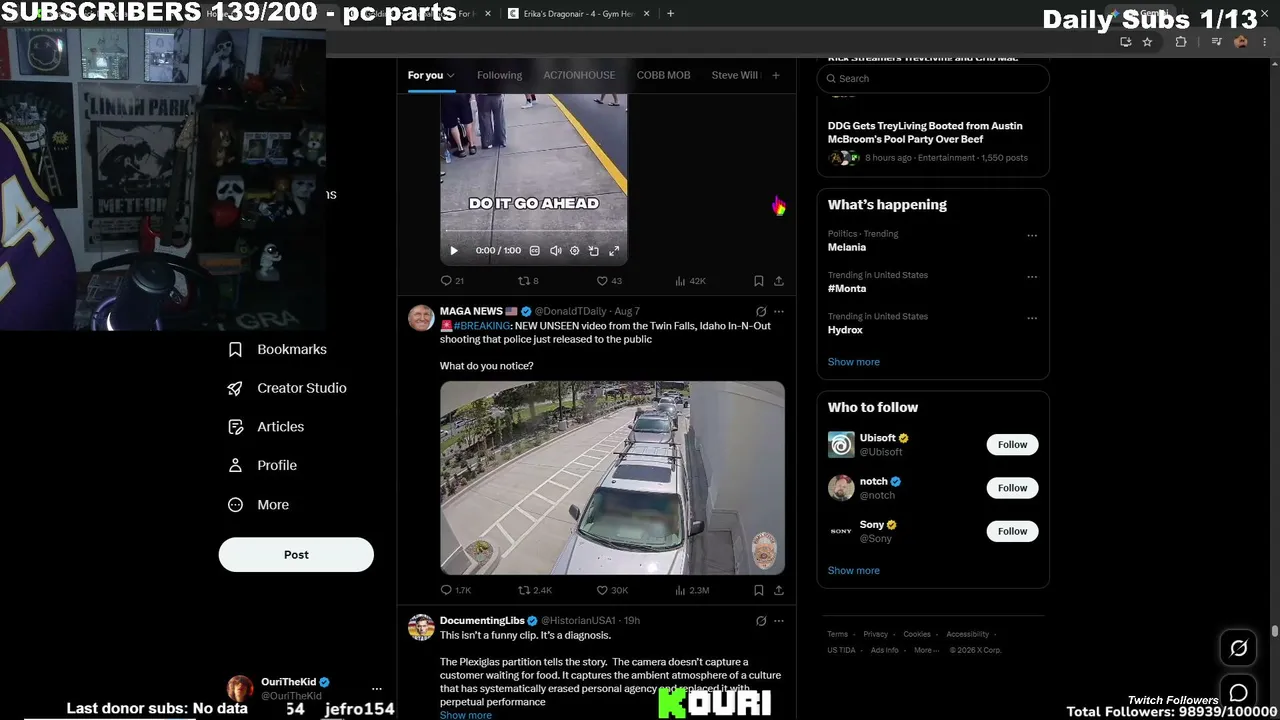Bookmark the MAGA NEWS post
The height and width of the screenshot is (720, 1280).
(x=759, y=590)
